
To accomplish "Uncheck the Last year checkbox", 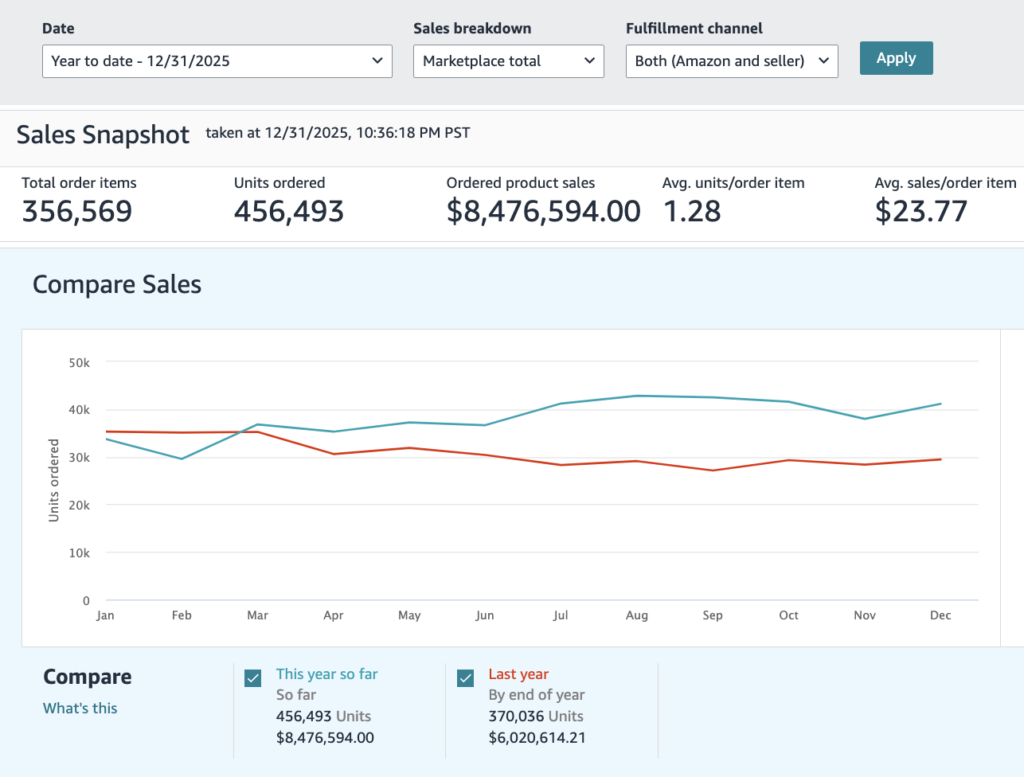I will 466,678.
